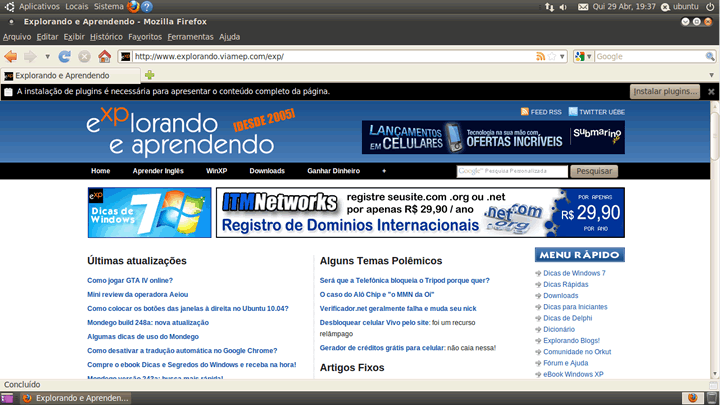
Task: Open the Histórico menu
Action: [x=106, y=37]
